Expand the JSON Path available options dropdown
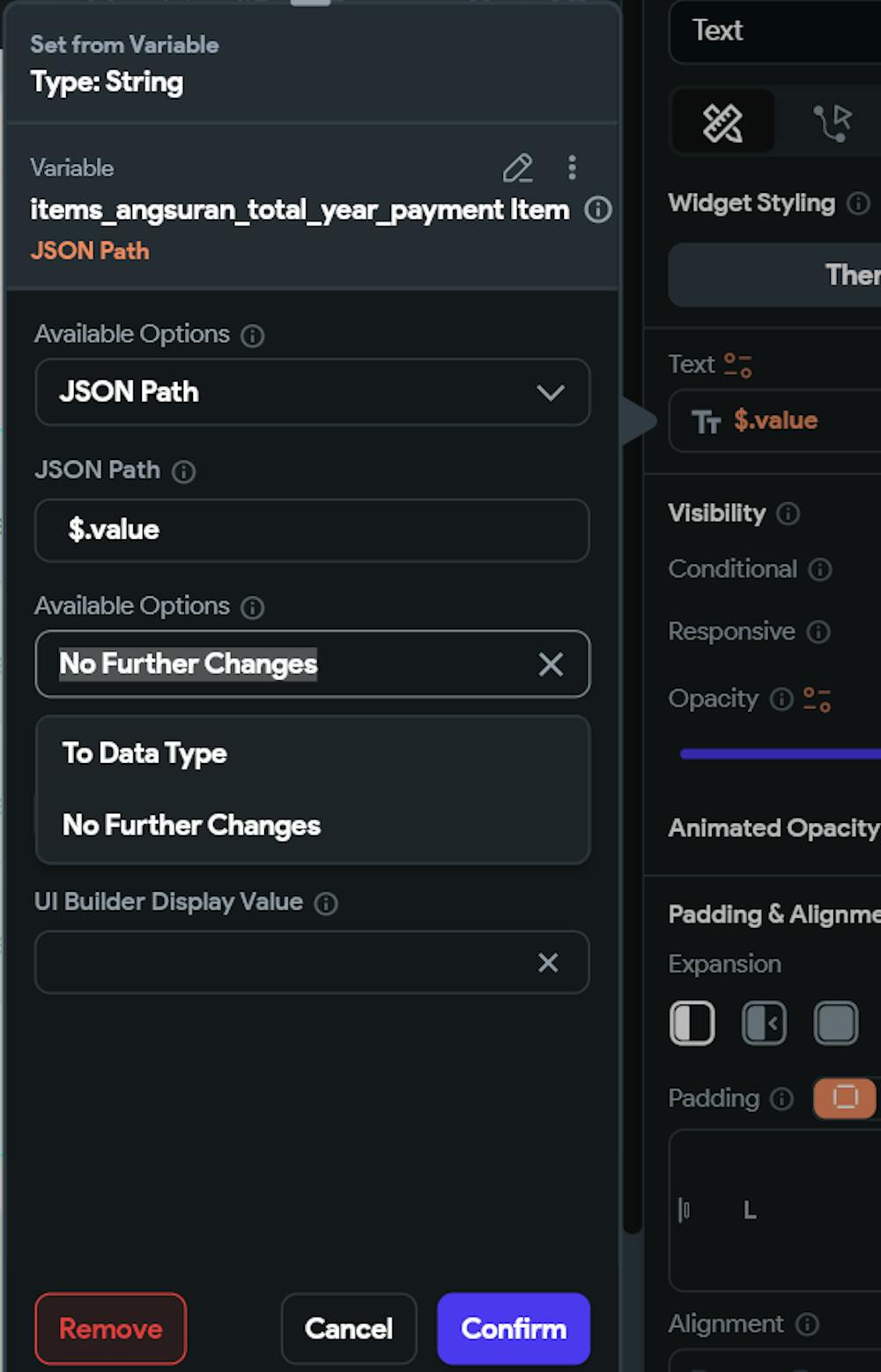This screenshot has width=881, height=1372. coord(312,392)
